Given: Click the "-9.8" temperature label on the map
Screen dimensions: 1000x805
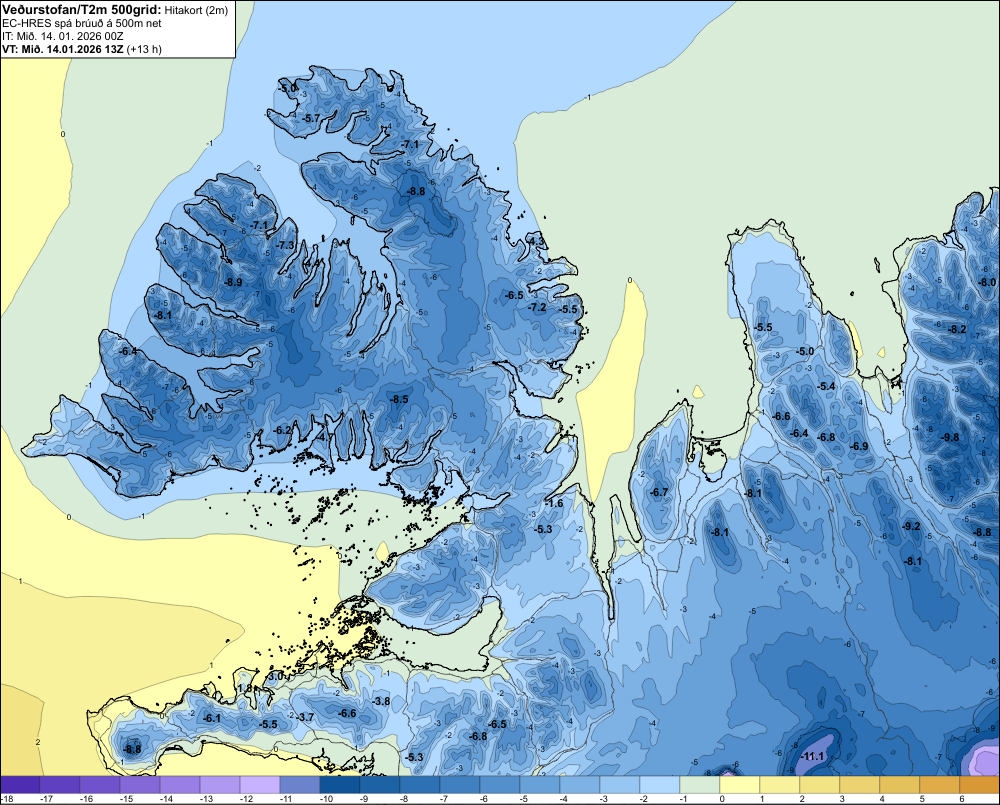Looking at the screenshot, I should (950, 437).
